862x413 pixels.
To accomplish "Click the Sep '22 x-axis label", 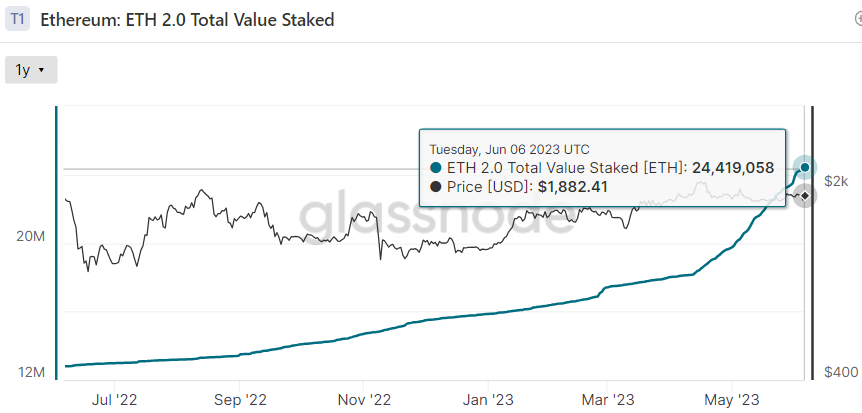I will coord(240,398).
